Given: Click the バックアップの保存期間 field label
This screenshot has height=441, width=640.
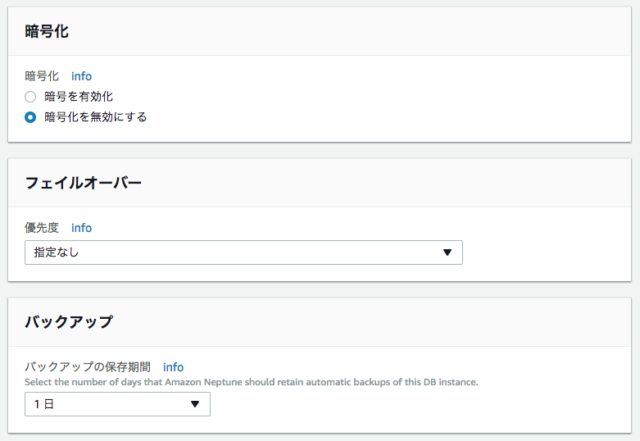Looking at the screenshot, I should 88,367.
